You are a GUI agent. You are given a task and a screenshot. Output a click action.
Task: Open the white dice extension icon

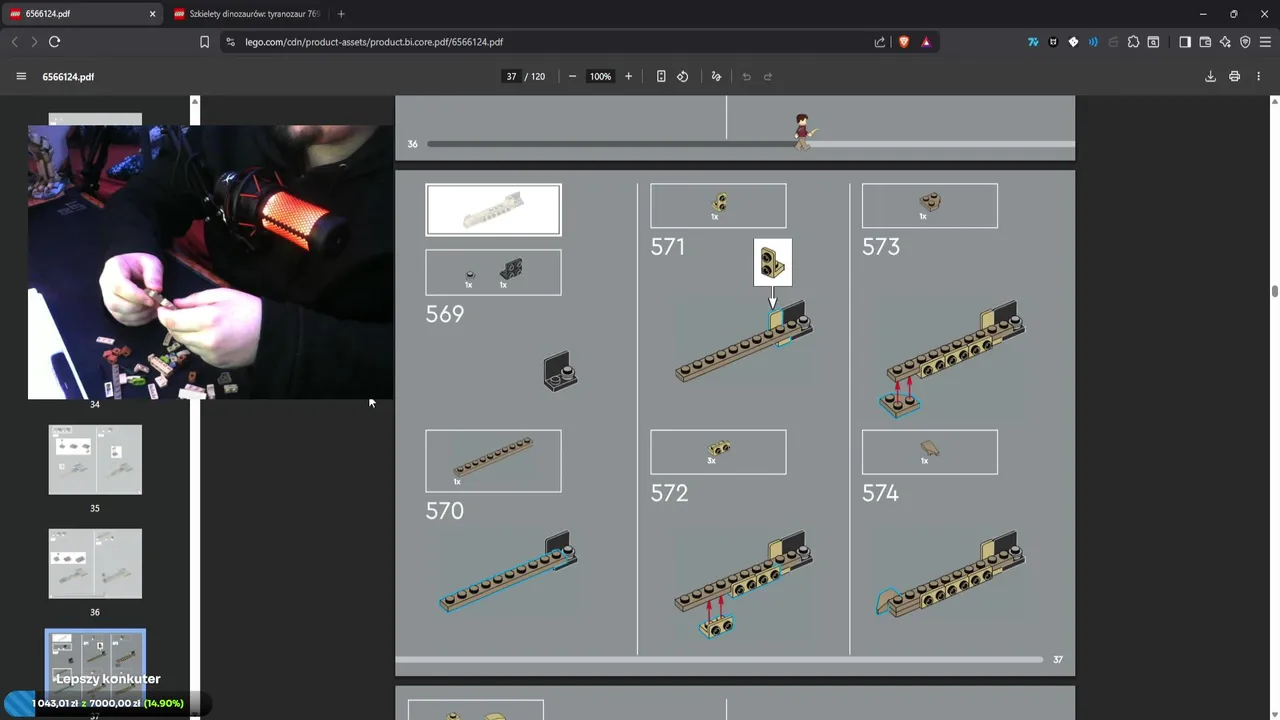[x=1073, y=42]
